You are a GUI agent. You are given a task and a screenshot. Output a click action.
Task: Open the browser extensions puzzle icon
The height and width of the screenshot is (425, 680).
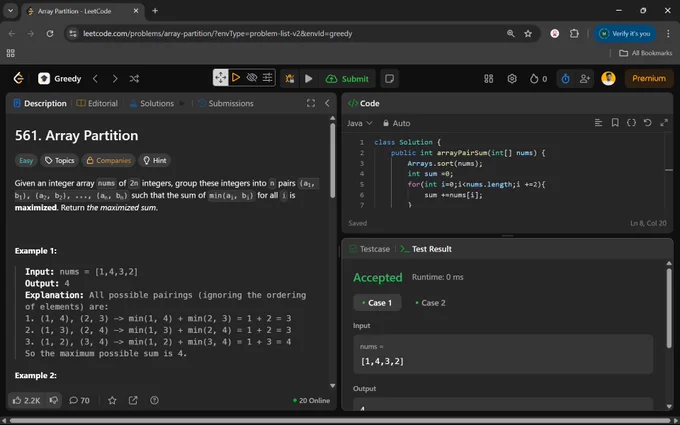574,33
